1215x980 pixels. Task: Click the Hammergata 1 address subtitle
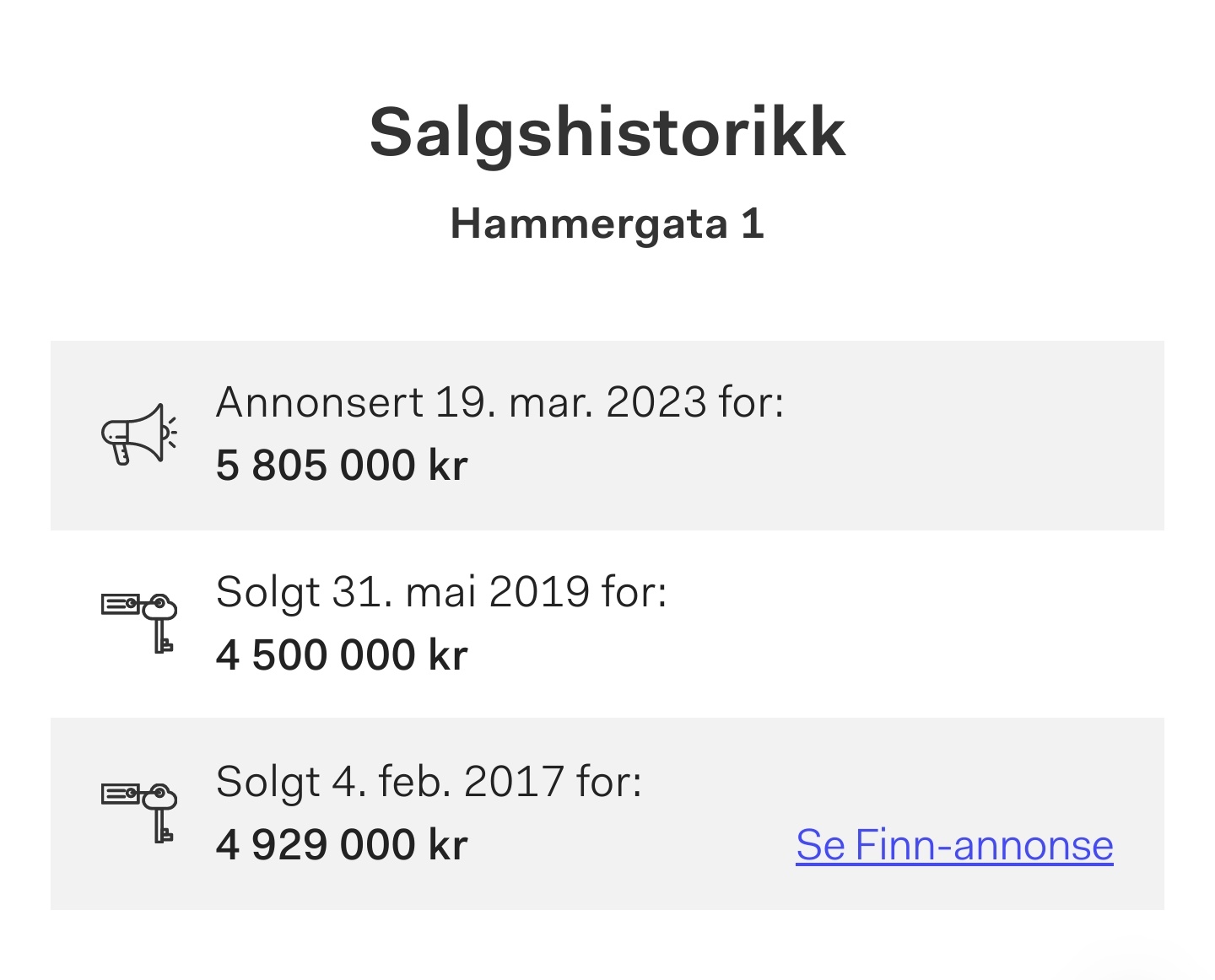[x=607, y=224]
